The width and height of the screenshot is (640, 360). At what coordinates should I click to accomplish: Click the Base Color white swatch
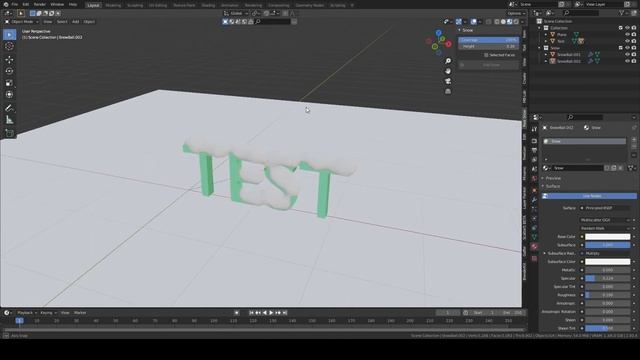click(607, 237)
